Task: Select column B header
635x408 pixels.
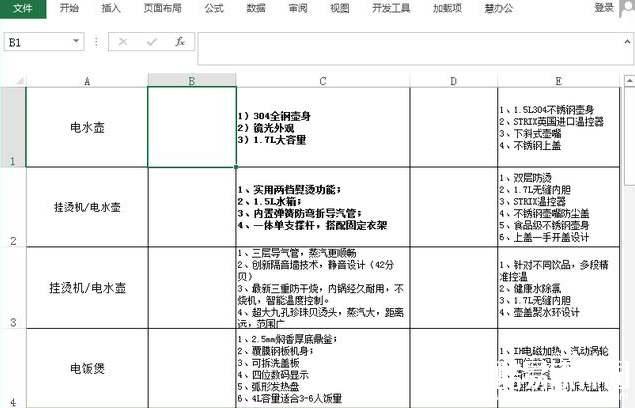Action: [192, 80]
